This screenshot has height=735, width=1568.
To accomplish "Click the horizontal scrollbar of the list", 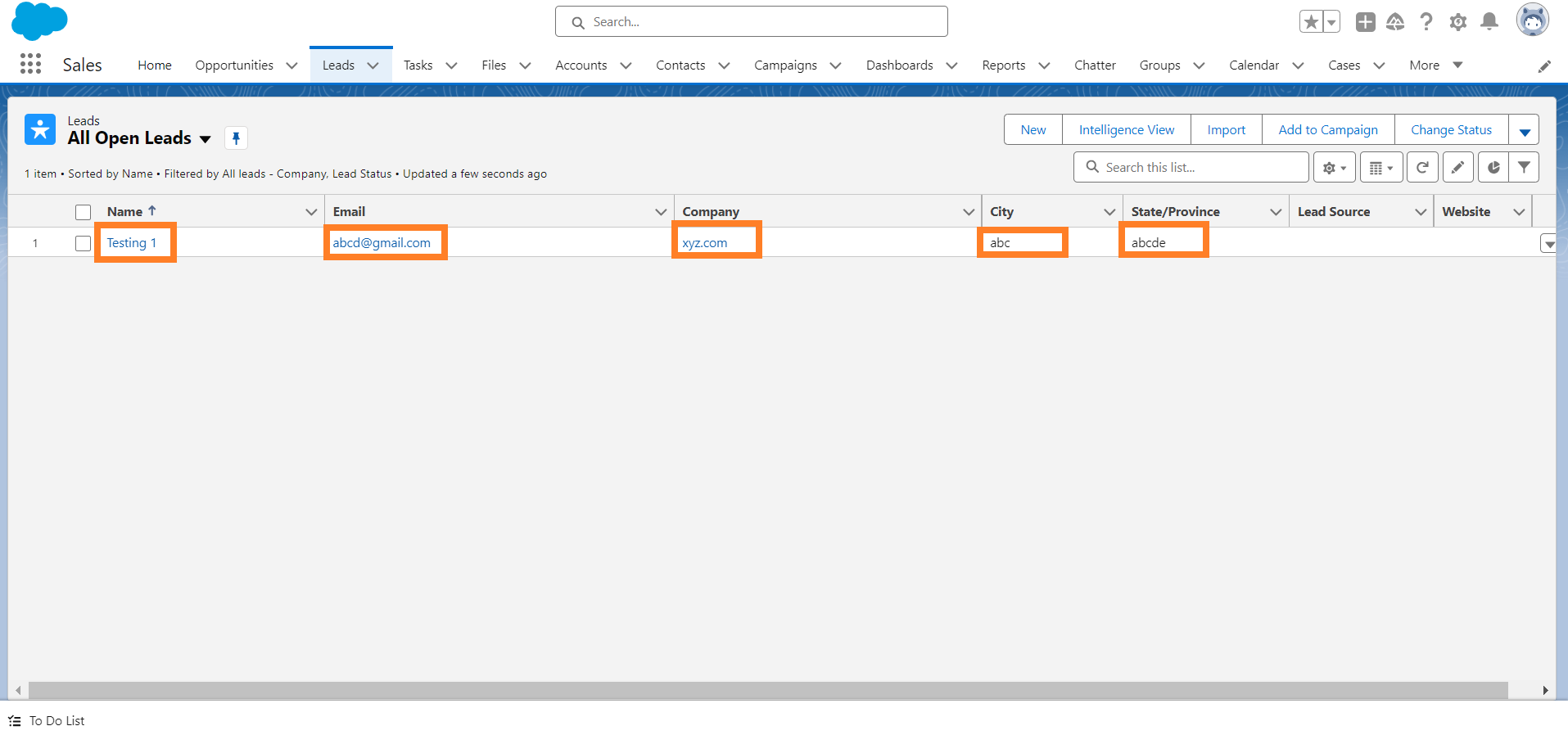I will coord(767,690).
